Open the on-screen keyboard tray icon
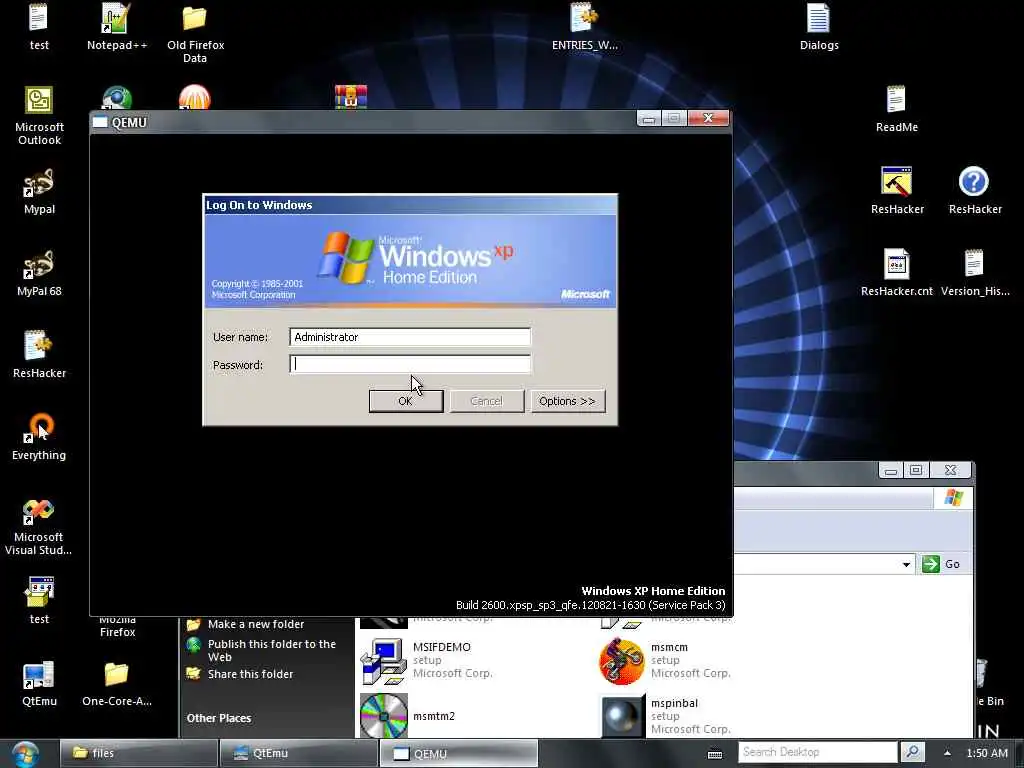Image resolution: width=1024 pixels, height=768 pixels. [715, 754]
